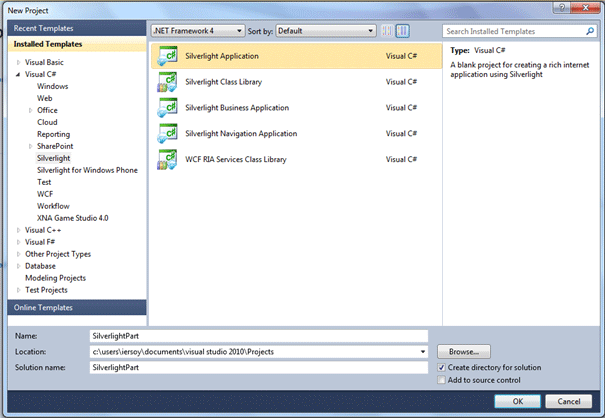Click the Name text field
The image size is (605, 418).
tap(259, 336)
